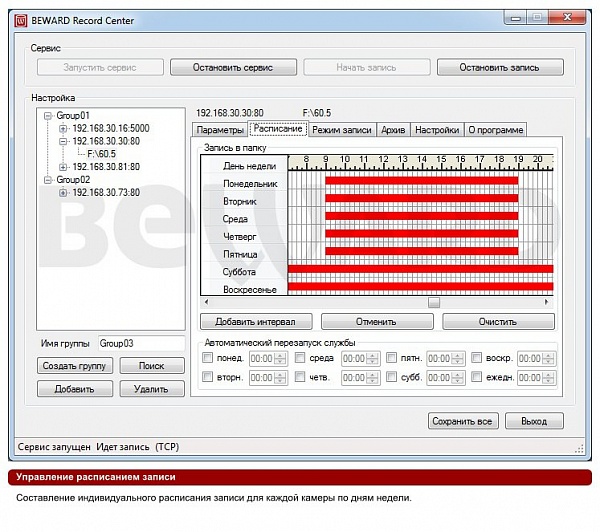The image size is (600, 532).
Task: Stop the service with Остановить сервис
Action: [x=233, y=67]
